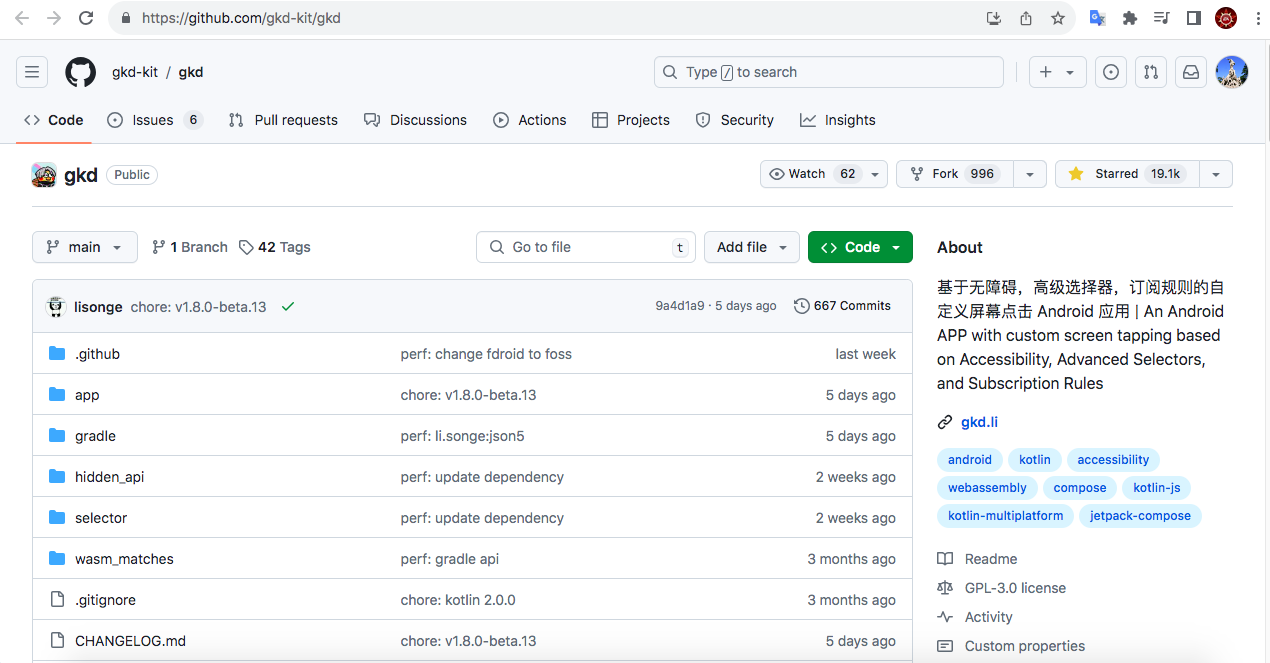The width and height of the screenshot is (1270, 663).
Task: Reload the page with the refresh icon
Action: [86, 18]
